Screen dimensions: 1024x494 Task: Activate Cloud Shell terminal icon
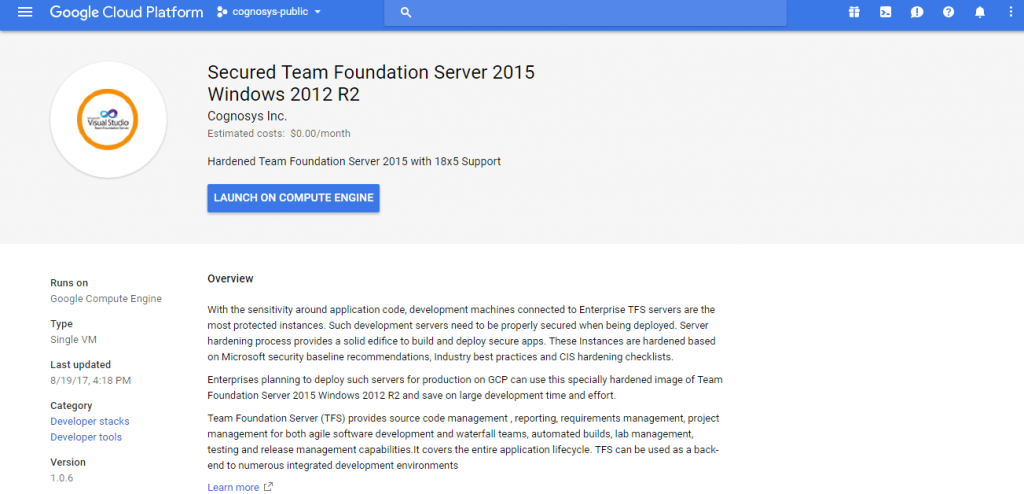(x=886, y=12)
